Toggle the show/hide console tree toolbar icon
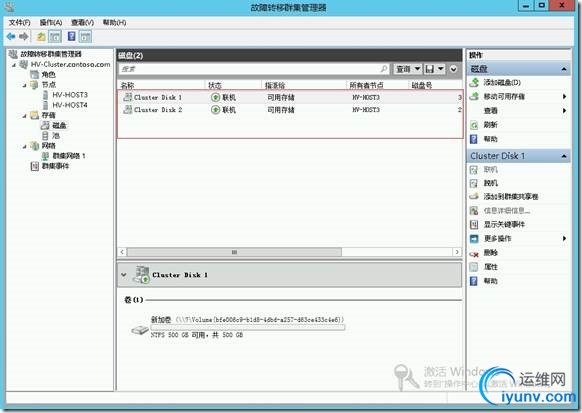The height and width of the screenshot is (413, 582). click(55, 36)
